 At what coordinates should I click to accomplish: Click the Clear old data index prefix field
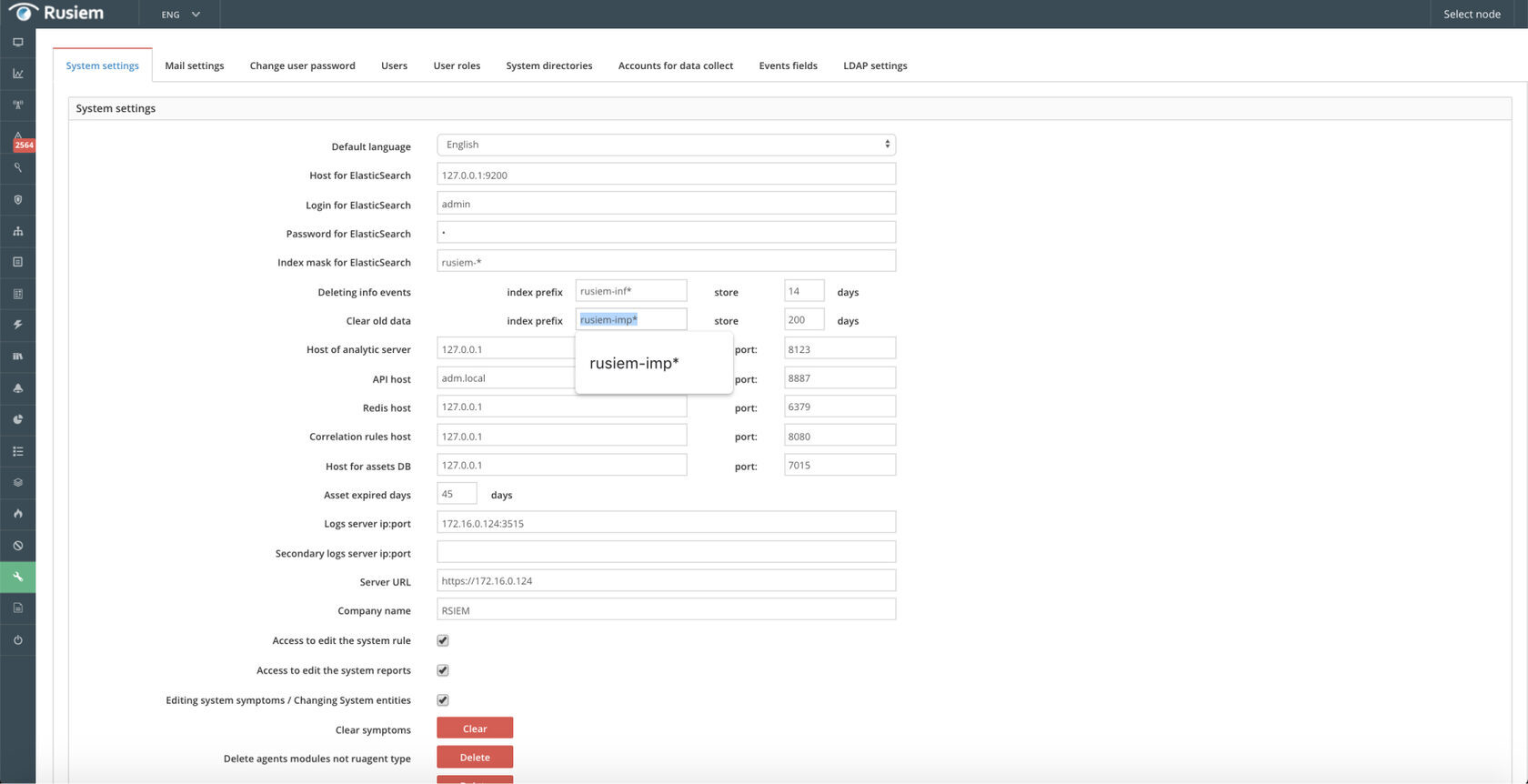[x=631, y=319]
